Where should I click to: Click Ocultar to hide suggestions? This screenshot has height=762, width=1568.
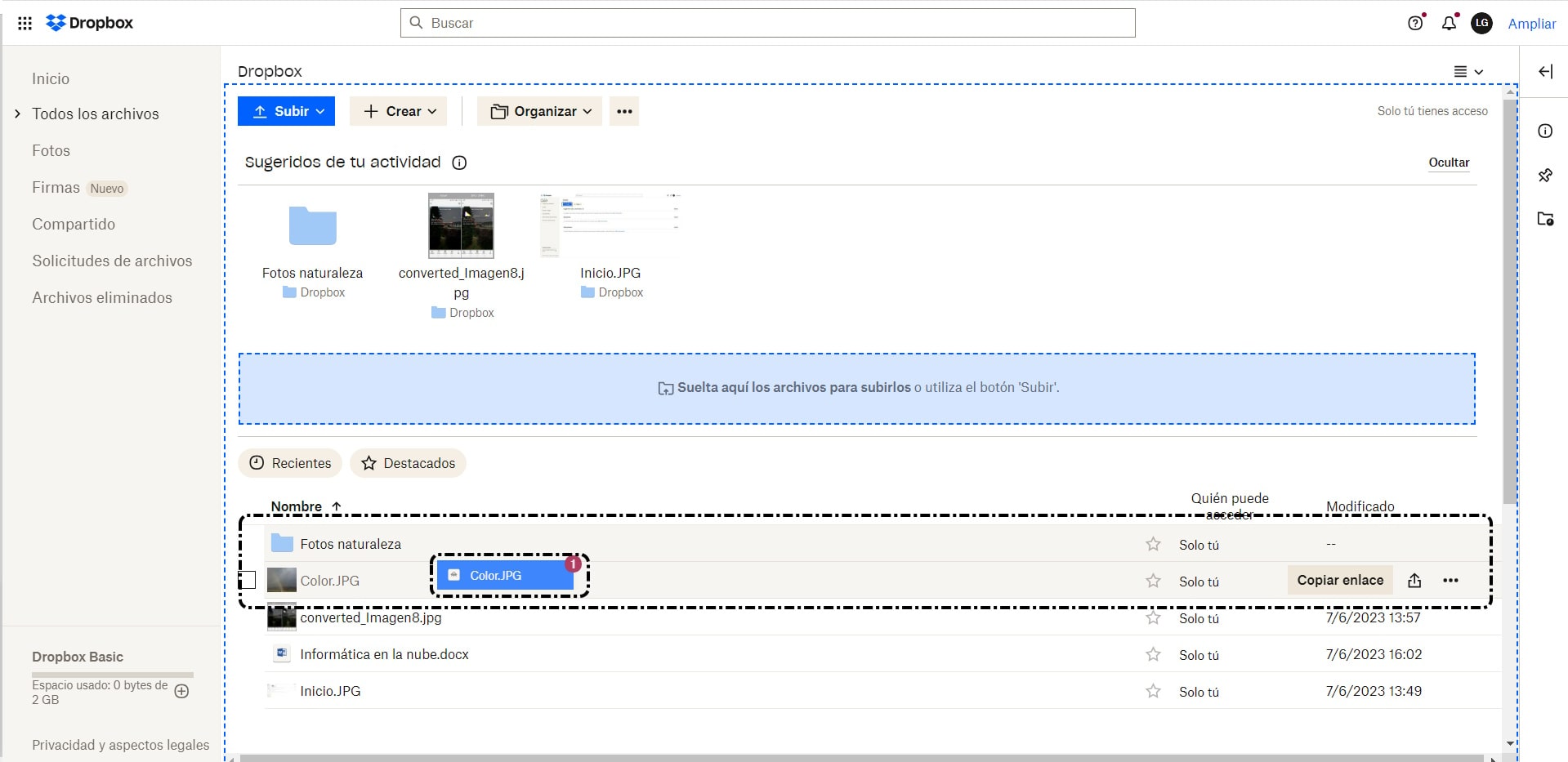click(1449, 163)
